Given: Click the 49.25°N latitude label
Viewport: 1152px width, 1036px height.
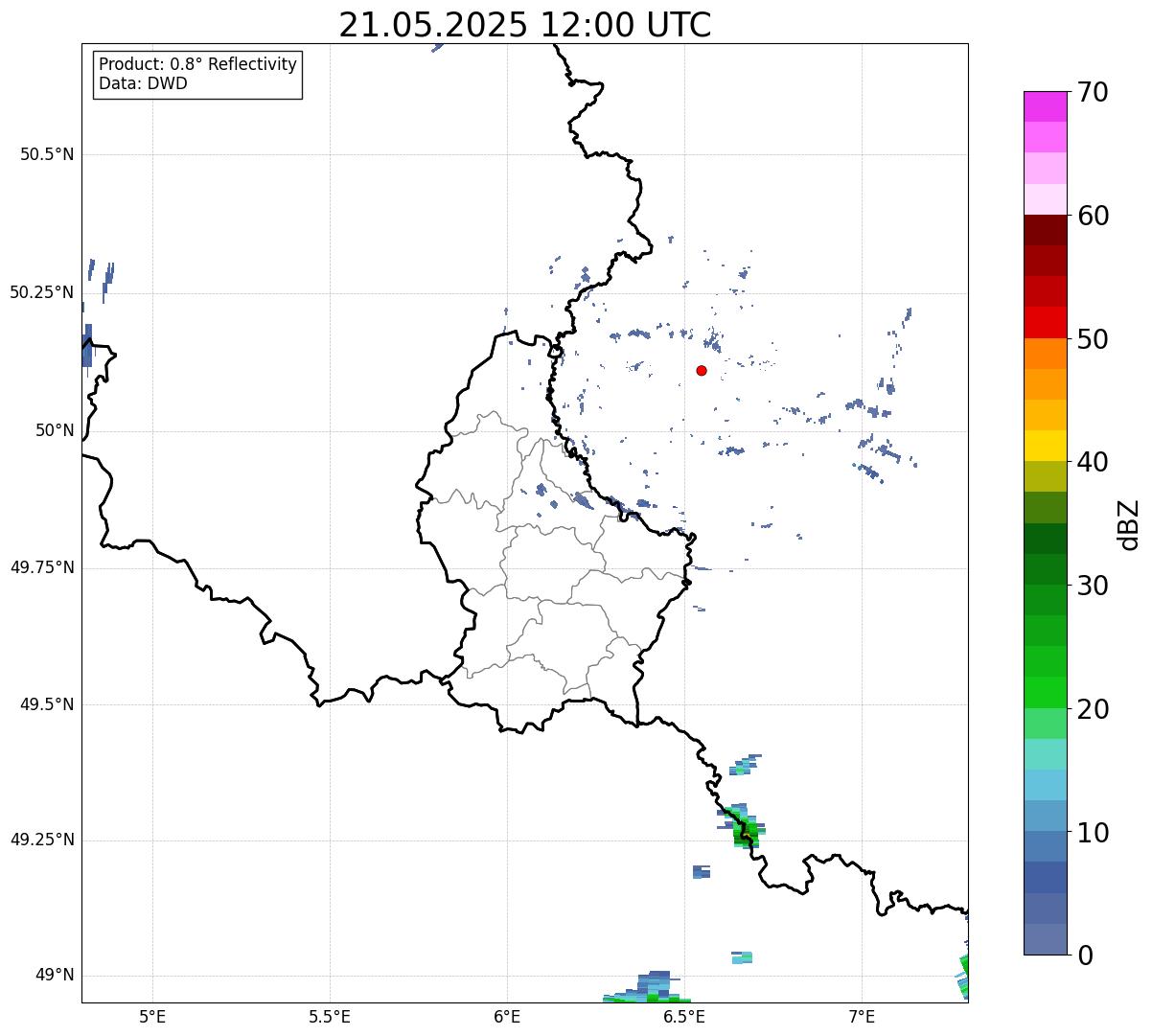Looking at the screenshot, I should pos(42,840).
